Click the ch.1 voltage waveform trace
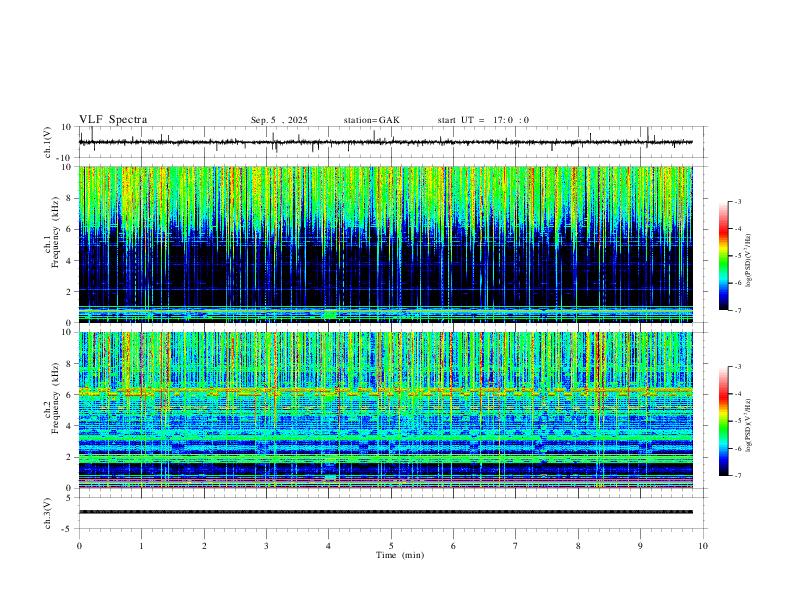Image resolution: width=792 pixels, height=612 pixels. [385, 142]
